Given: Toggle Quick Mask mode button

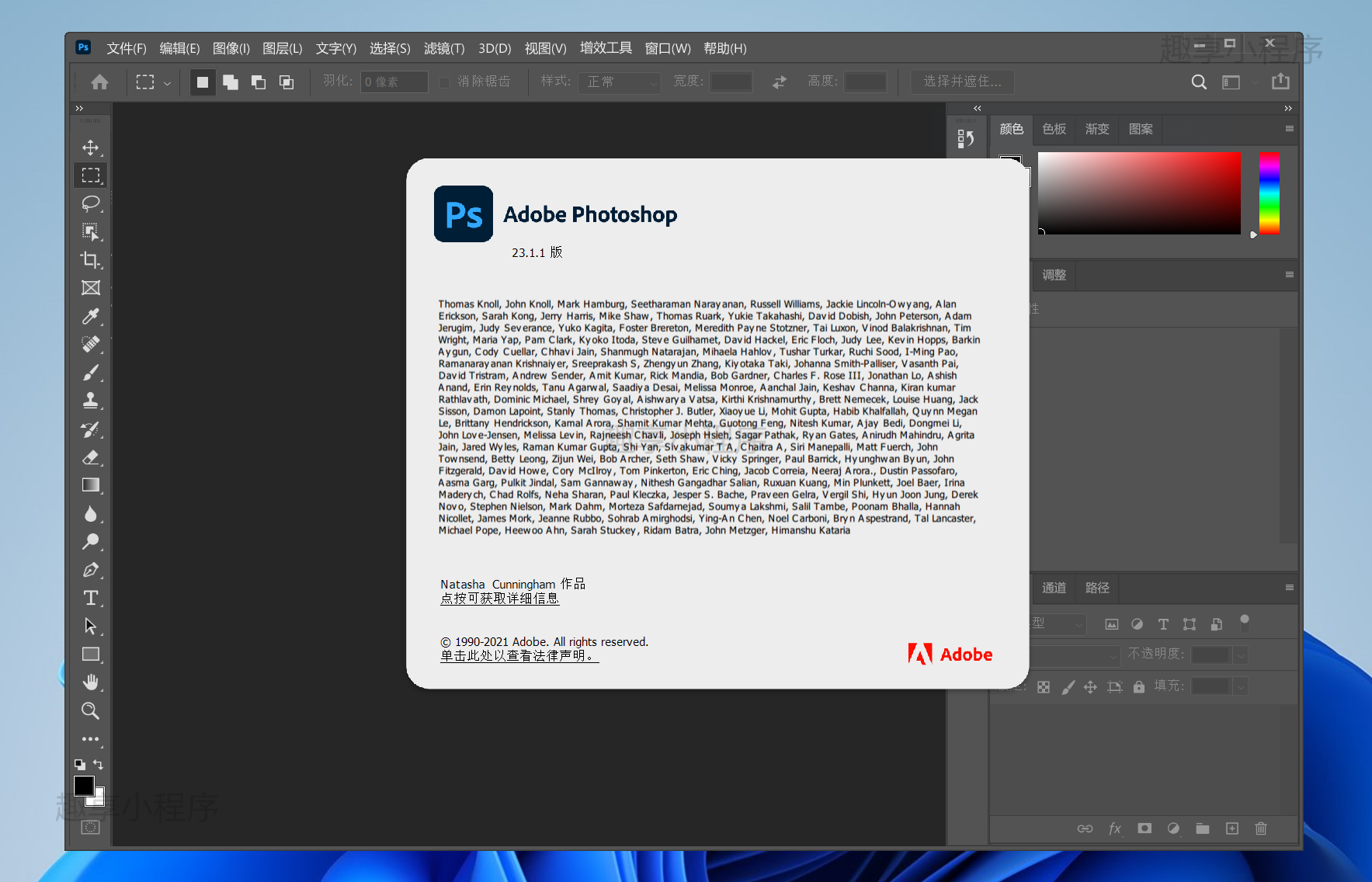Looking at the screenshot, I should (91, 827).
